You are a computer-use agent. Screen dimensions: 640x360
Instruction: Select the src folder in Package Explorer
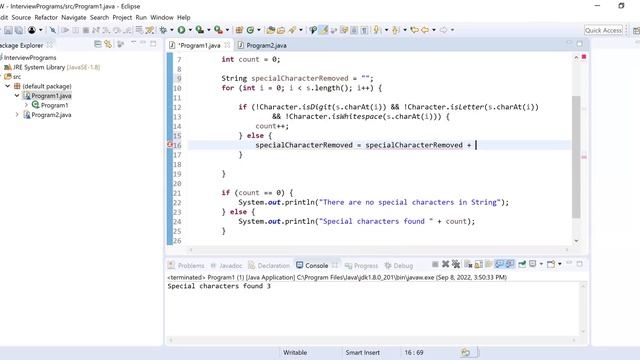tap(12, 77)
